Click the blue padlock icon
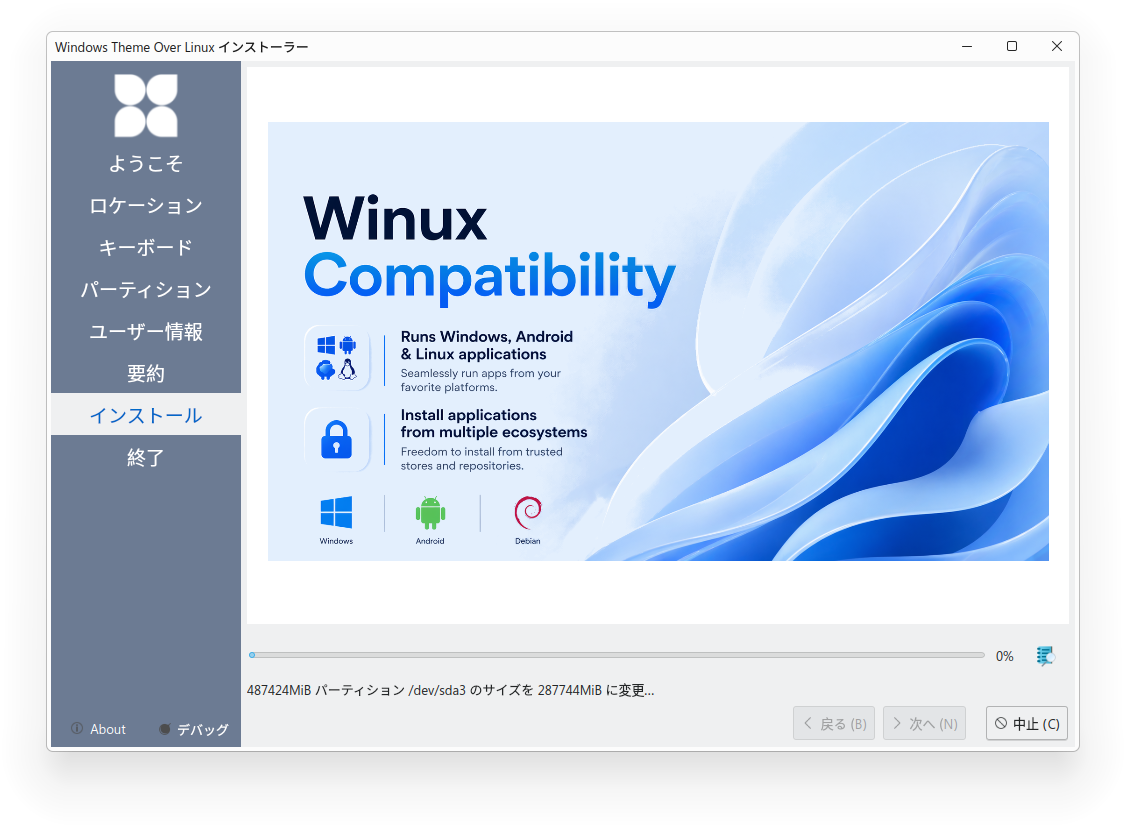The image size is (1126, 827). click(336, 439)
